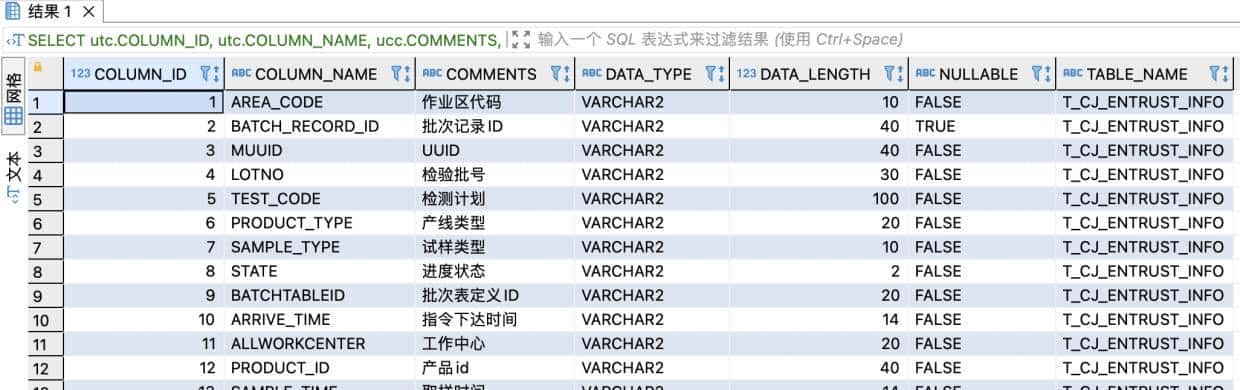
Task: Select the 检验批号 comment cell
Action: click(x=495, y=174)
